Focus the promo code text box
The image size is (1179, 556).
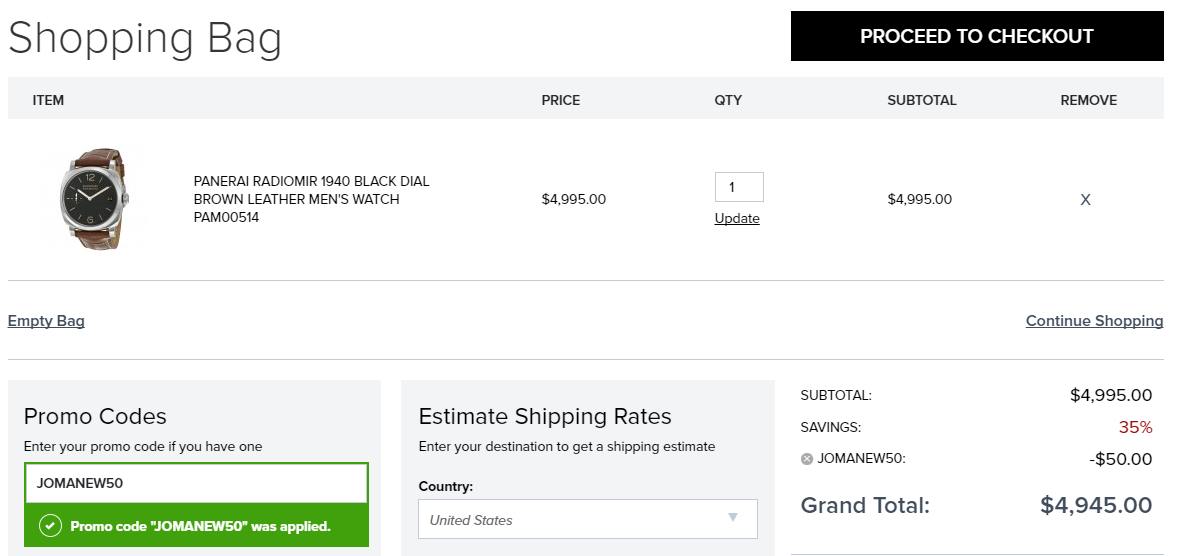point(196,483)
